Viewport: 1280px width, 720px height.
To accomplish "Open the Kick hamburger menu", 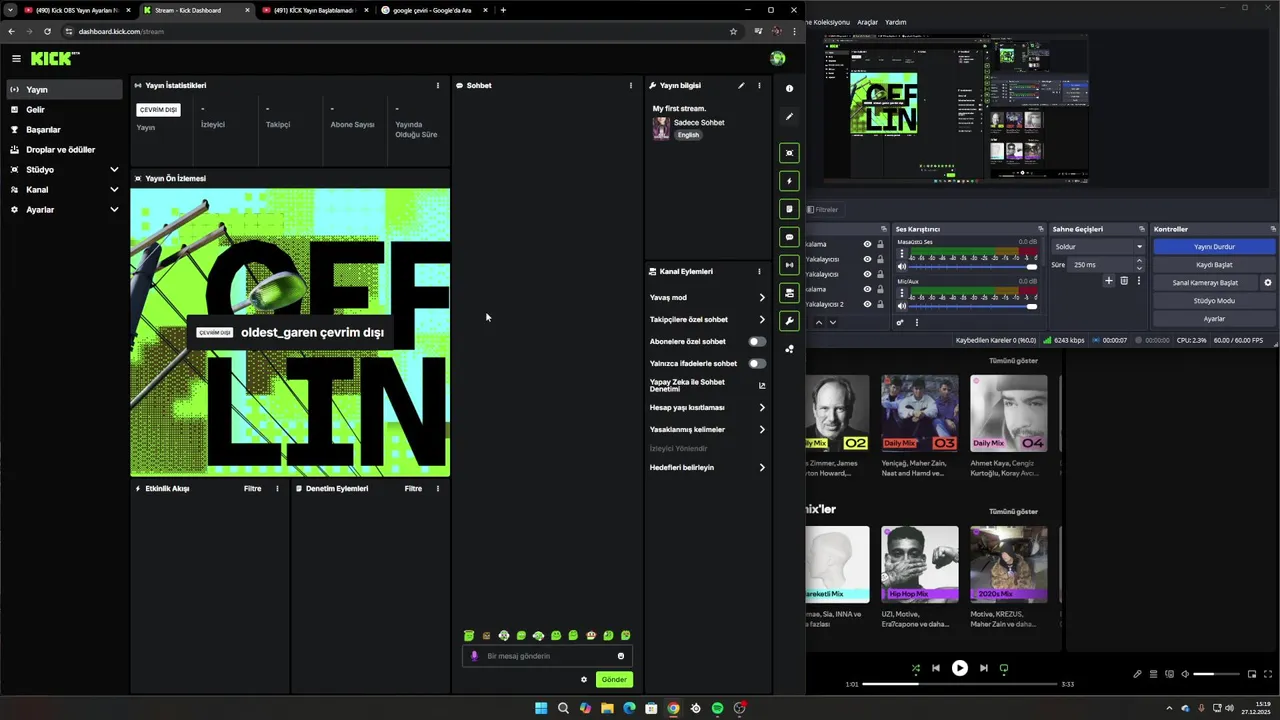I will (16, 59).
